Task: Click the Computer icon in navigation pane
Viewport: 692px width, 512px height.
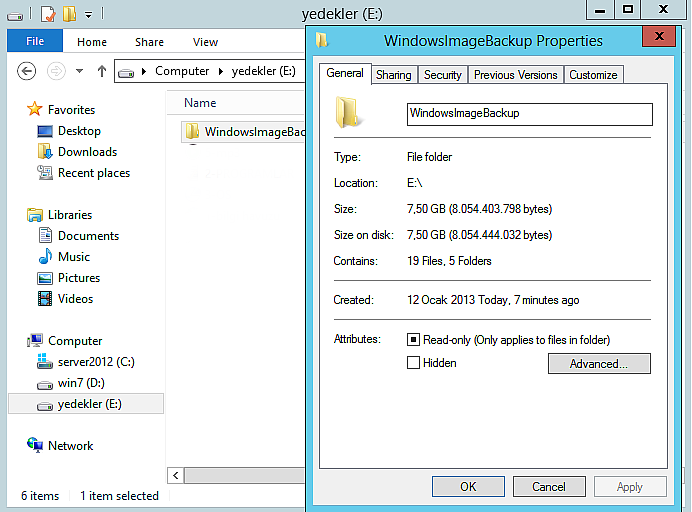Action: (x=35, y=340)
